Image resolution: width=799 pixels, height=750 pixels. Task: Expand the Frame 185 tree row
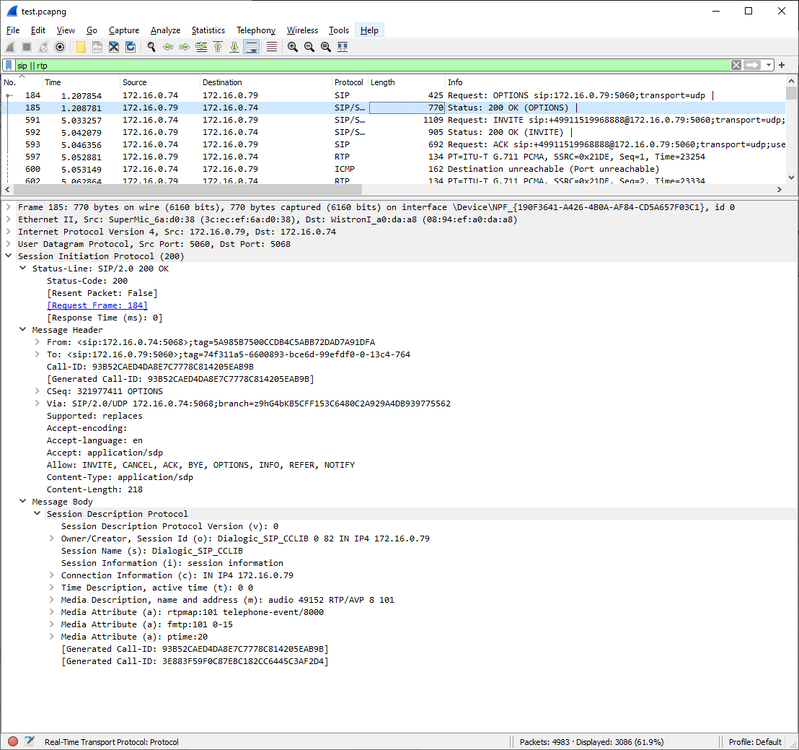[8, 207]
